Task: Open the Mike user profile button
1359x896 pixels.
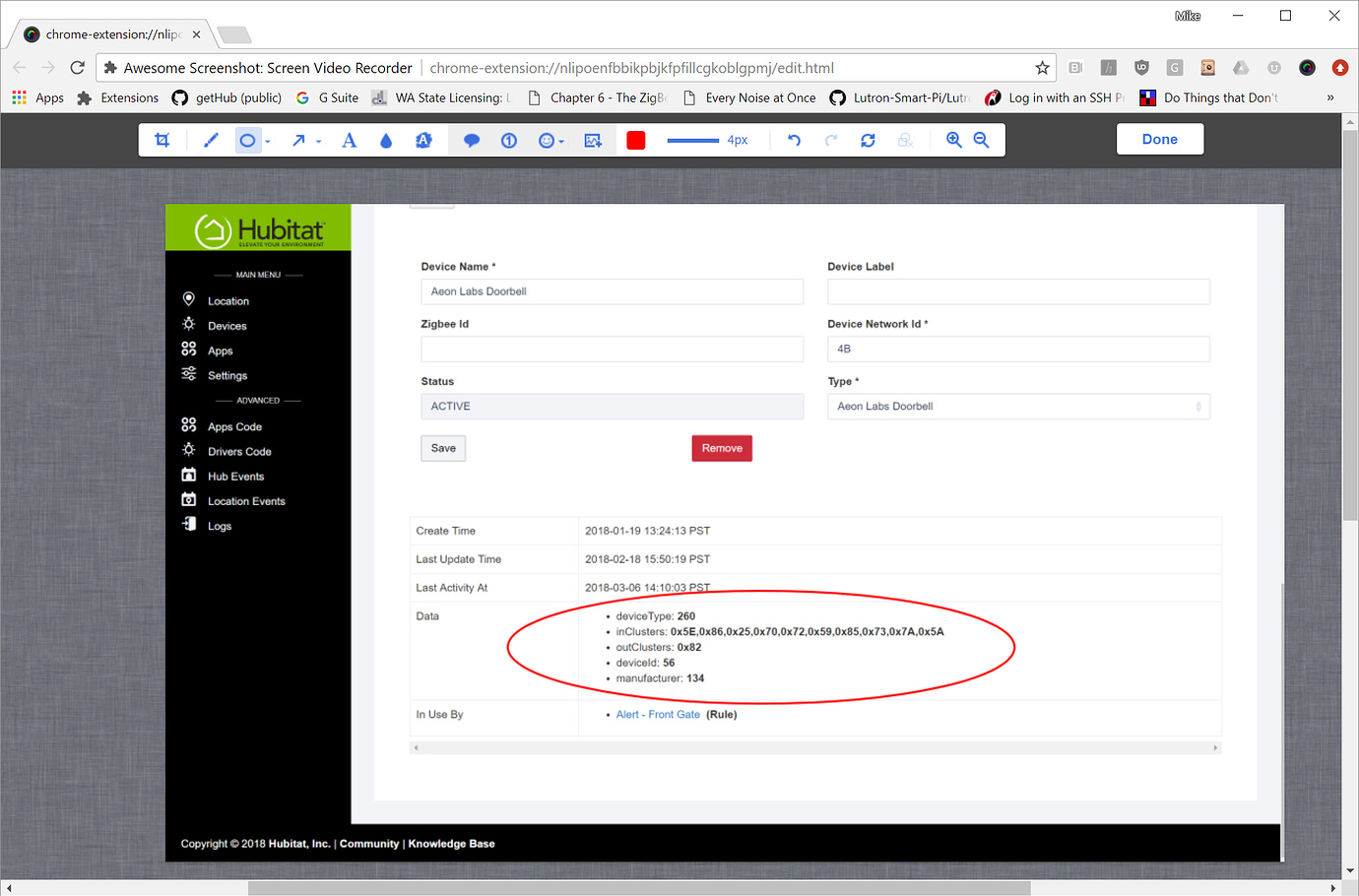Action: 1188,15
